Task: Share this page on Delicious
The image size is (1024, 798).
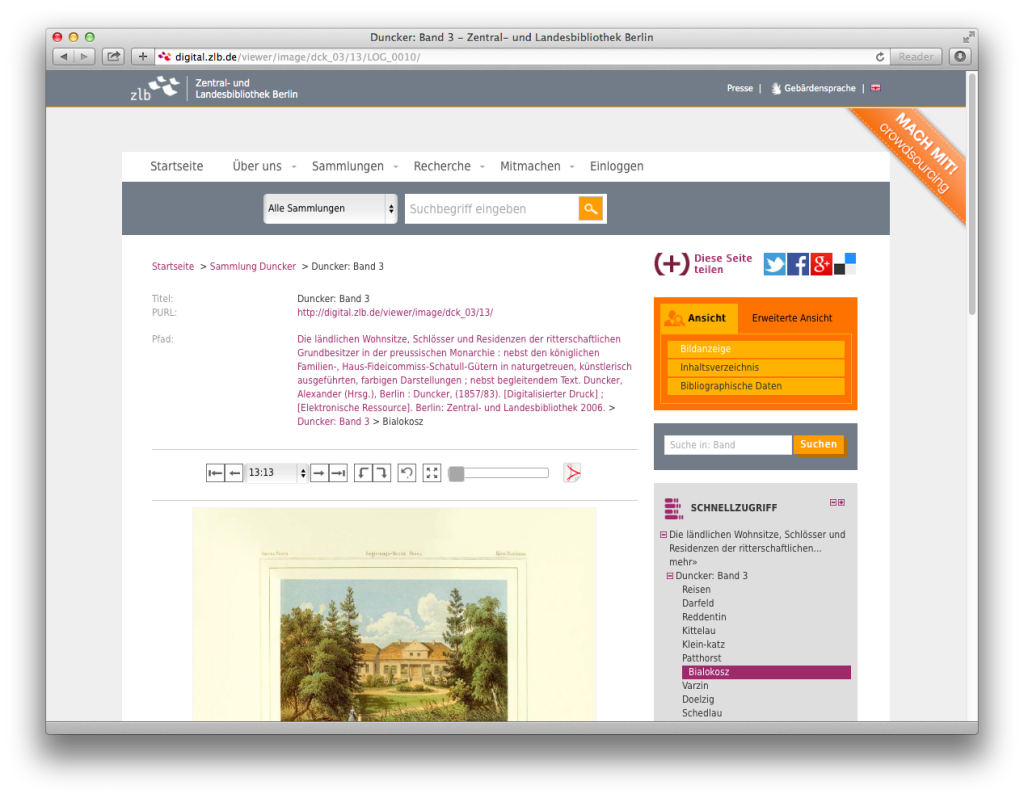Action: (844, 264)
